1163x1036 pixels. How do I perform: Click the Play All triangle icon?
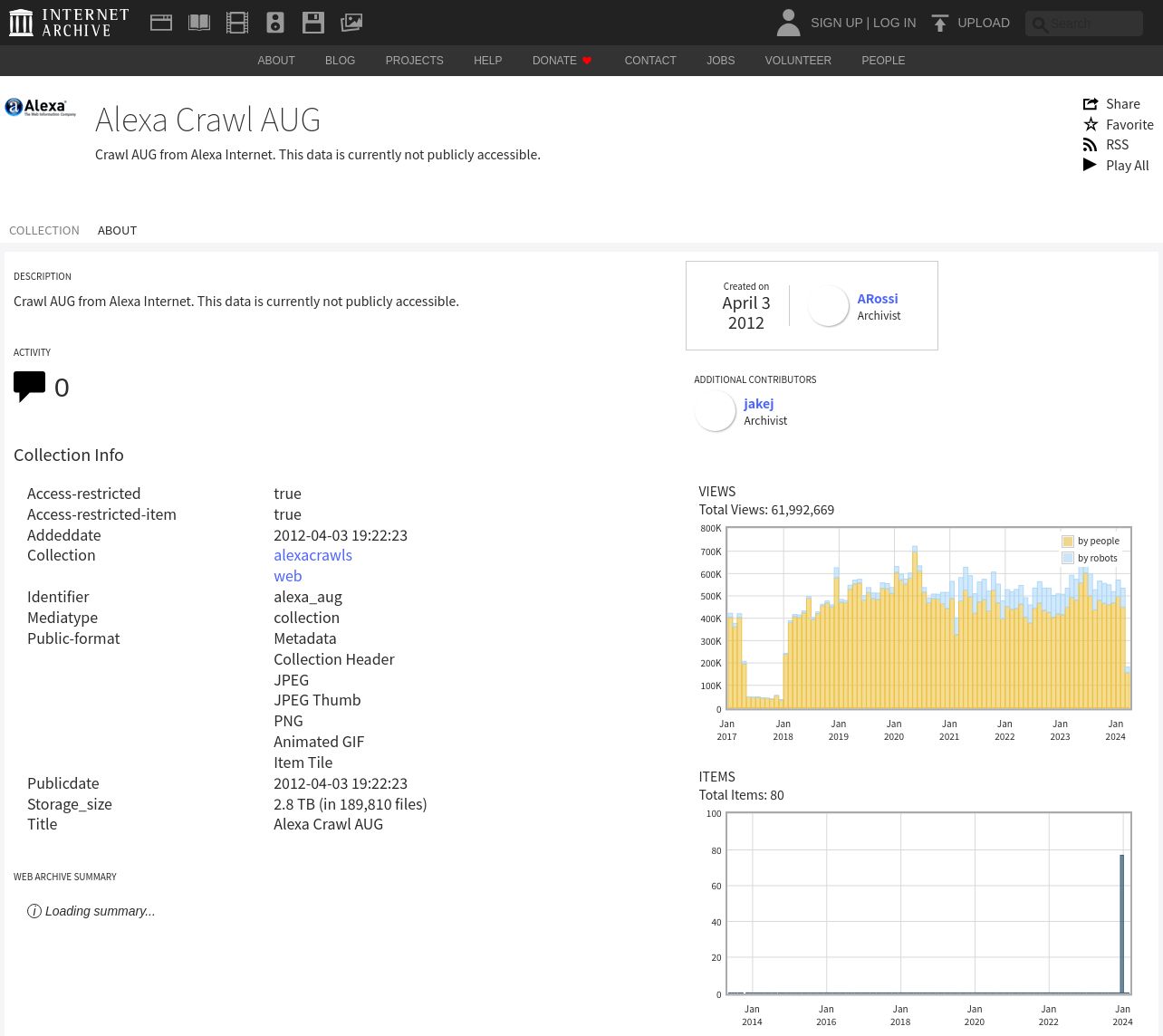click(x=1090, y=165)
